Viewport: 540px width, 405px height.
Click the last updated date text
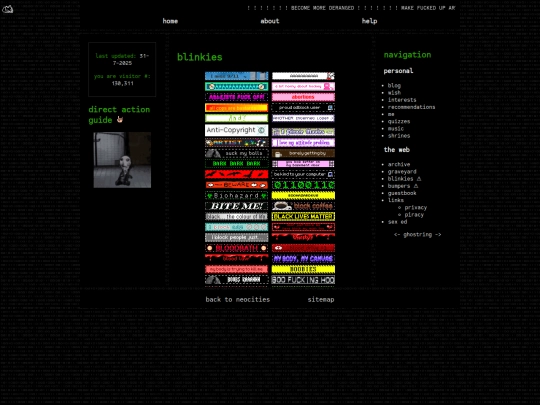click(x=122, y=59)
